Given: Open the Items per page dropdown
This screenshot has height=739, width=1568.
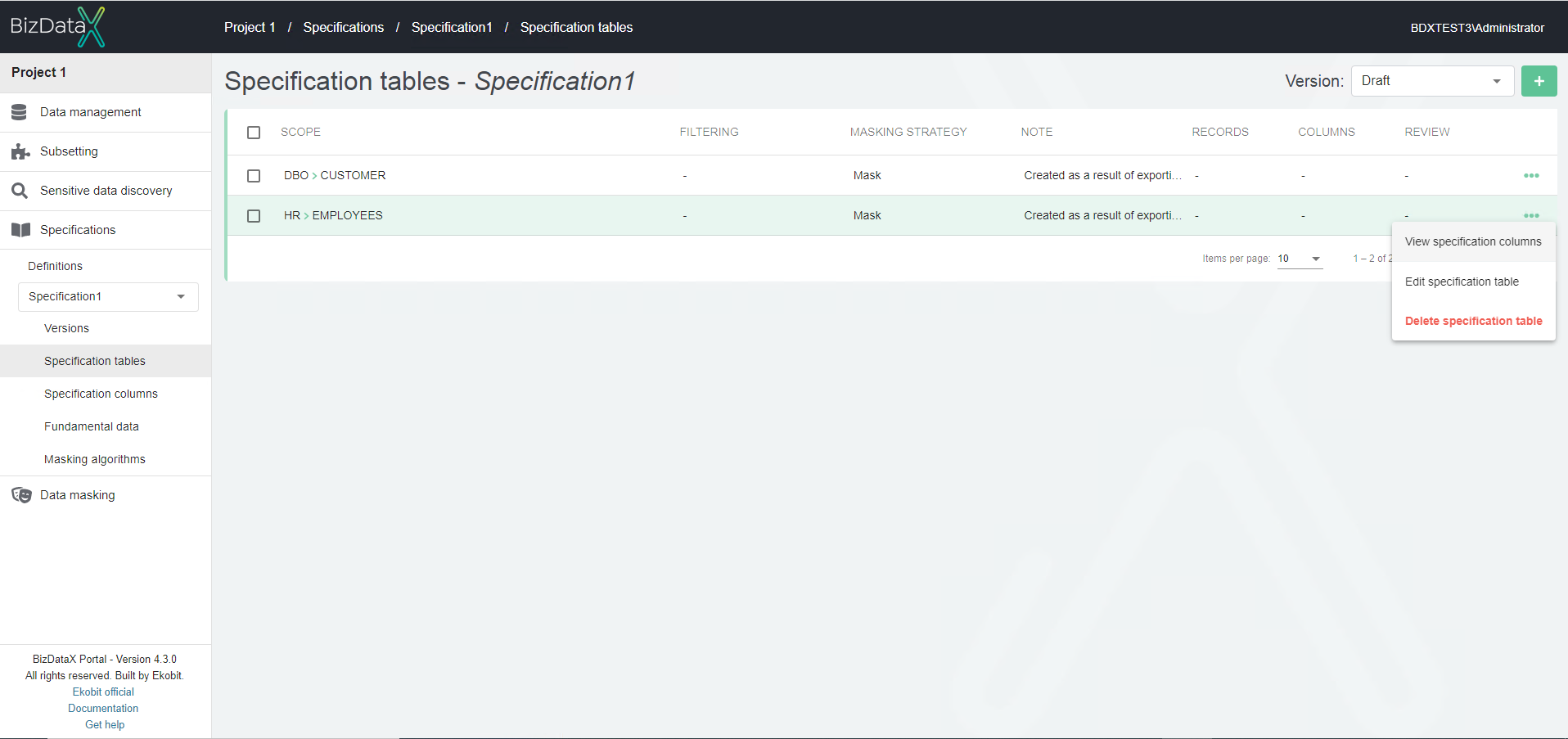Looking at the screenshot, I should tap(1300, 259).
